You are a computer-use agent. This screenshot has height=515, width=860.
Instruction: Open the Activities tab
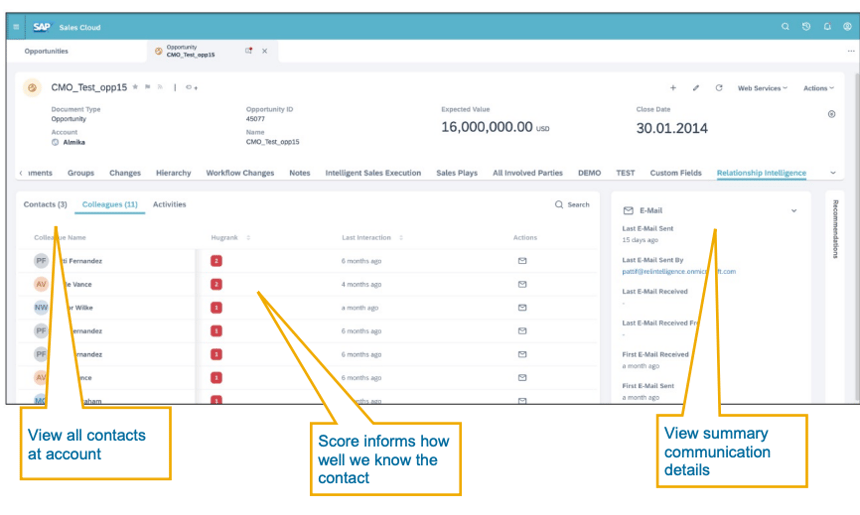pyautogui.click(x=169, y=204)
